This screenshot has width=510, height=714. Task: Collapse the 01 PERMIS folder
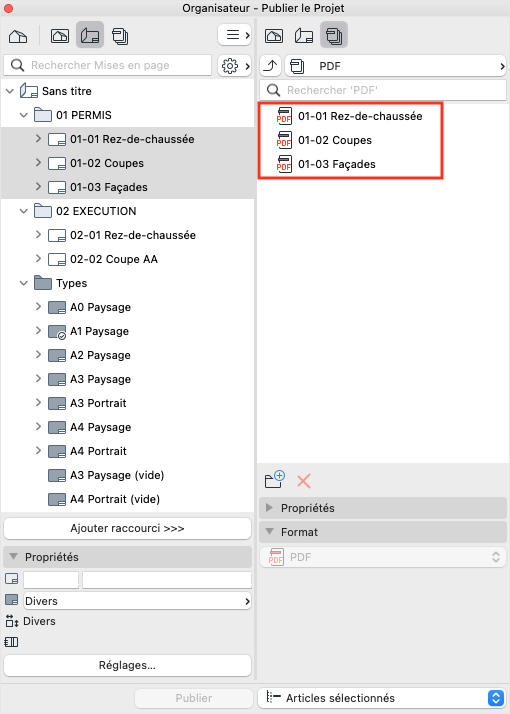(24, 115)
